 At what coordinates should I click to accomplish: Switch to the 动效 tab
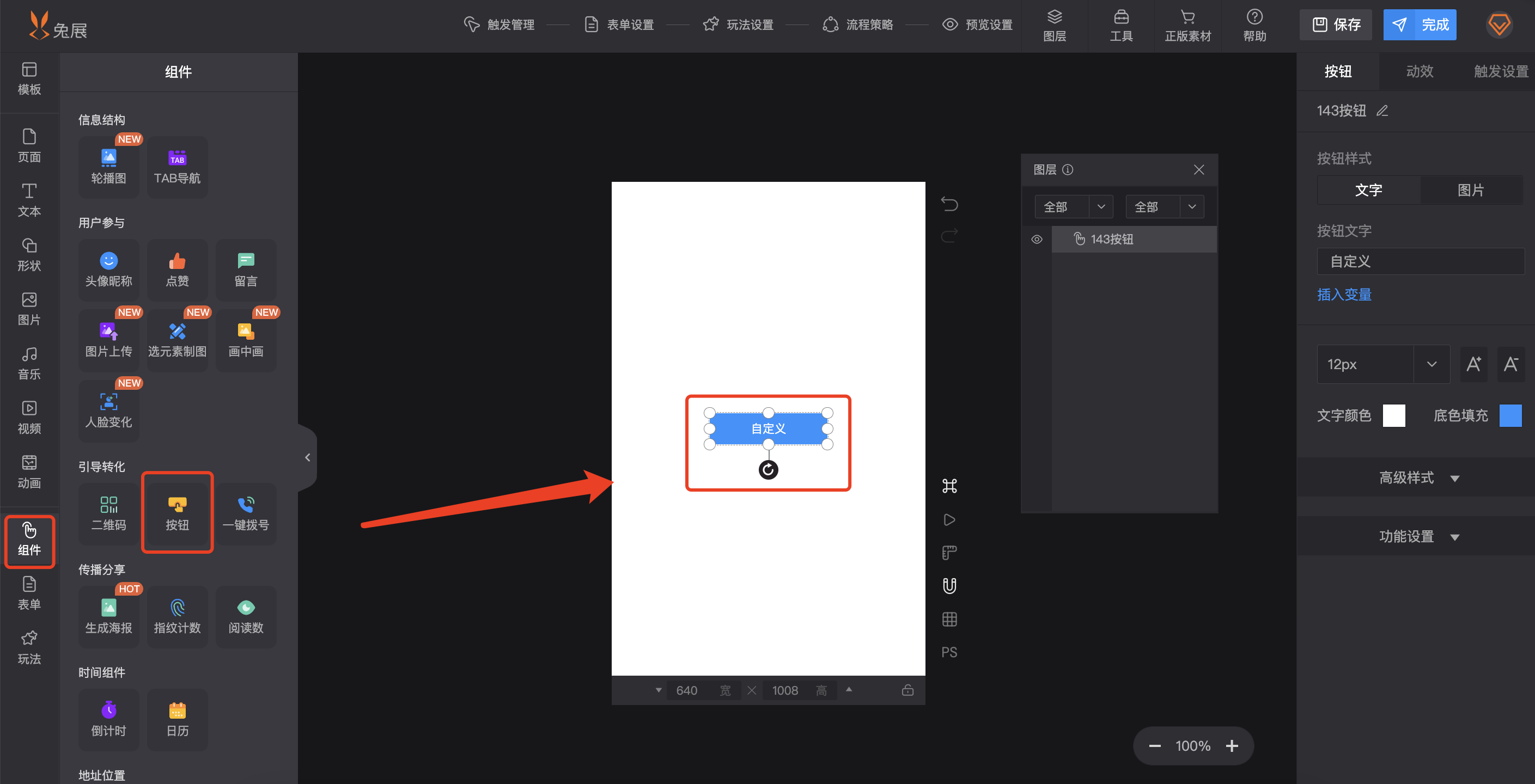(1420, 71)
